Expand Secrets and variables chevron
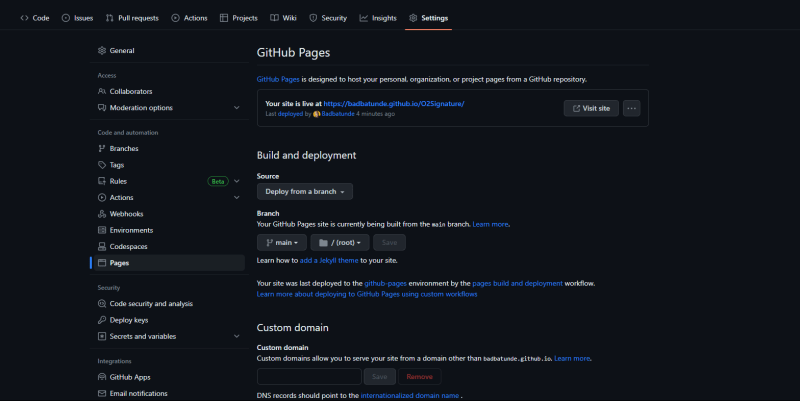800x401 pixels. (x=237, y=336)
